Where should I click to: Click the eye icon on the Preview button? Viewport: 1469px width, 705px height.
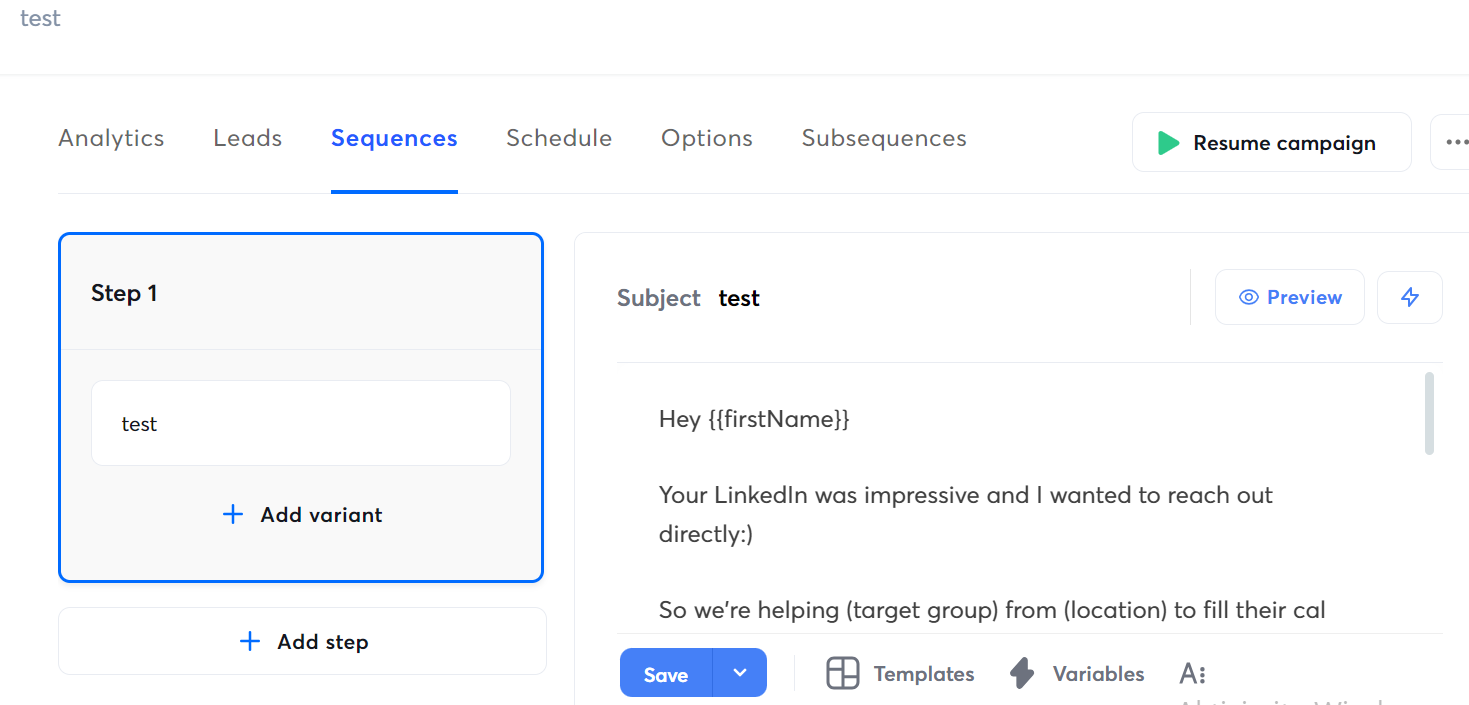tap(1248, 297)
